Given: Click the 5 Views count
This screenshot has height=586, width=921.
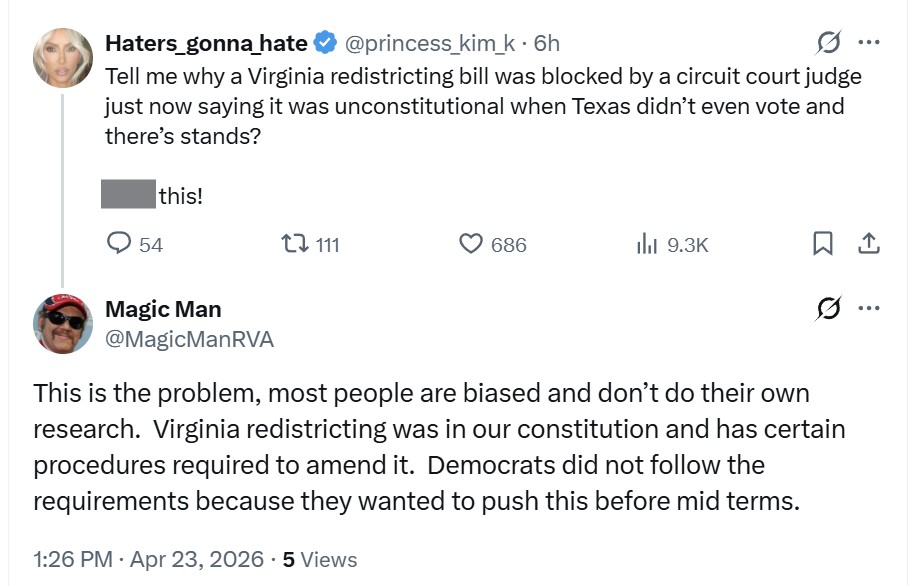Looking at the screenshot, I should tap(320, 559).
